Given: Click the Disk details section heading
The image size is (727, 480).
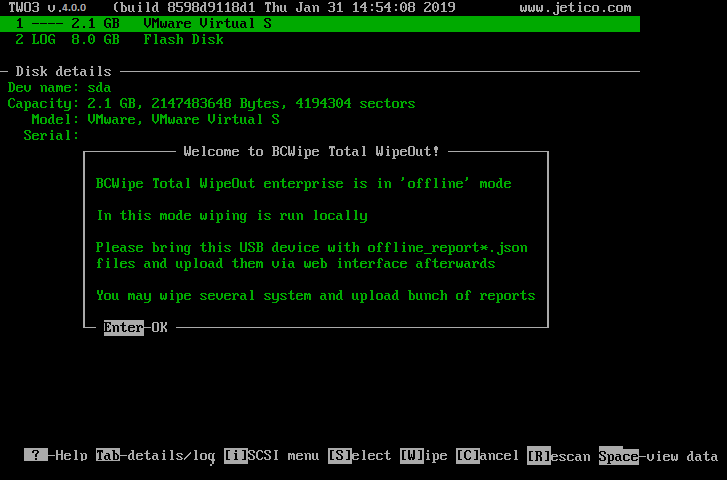Looking at the screenshot, I should [64, 71].
